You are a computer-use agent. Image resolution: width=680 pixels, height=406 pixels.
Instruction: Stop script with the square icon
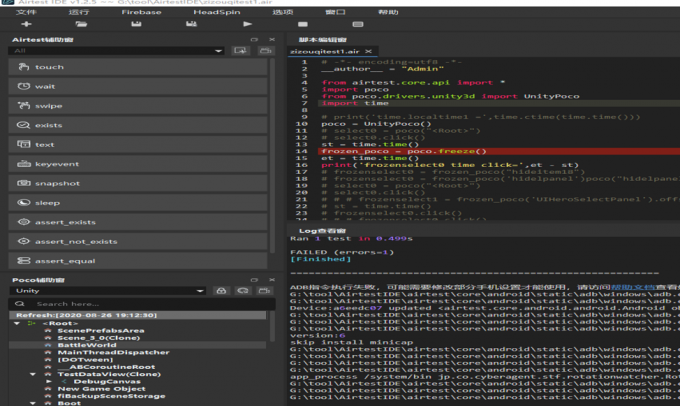[303, 24]
